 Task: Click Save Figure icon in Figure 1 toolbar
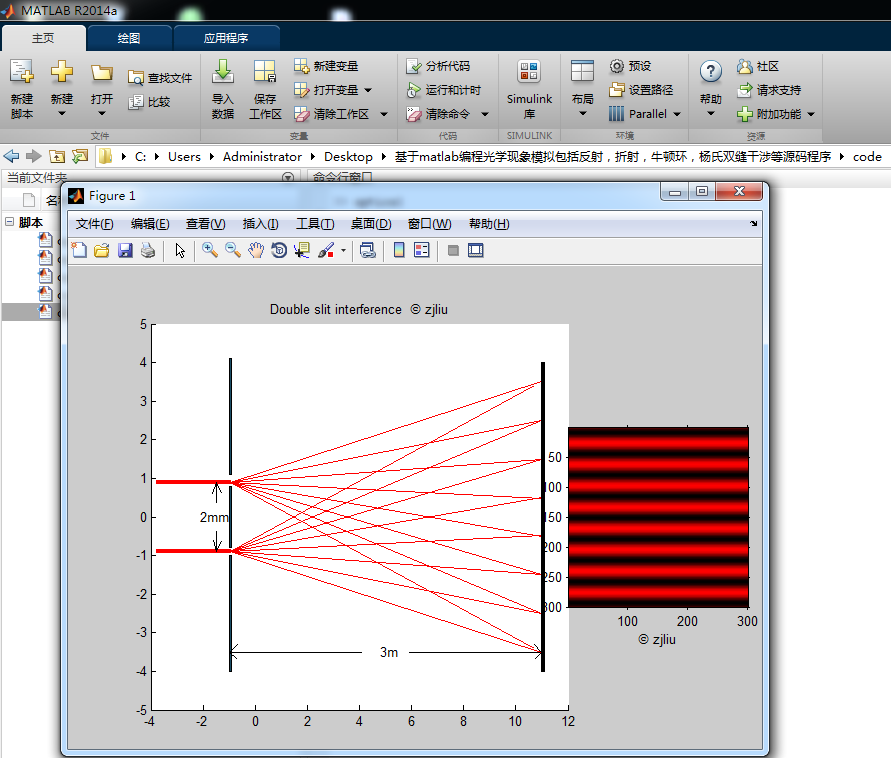[x=125, y=250]
